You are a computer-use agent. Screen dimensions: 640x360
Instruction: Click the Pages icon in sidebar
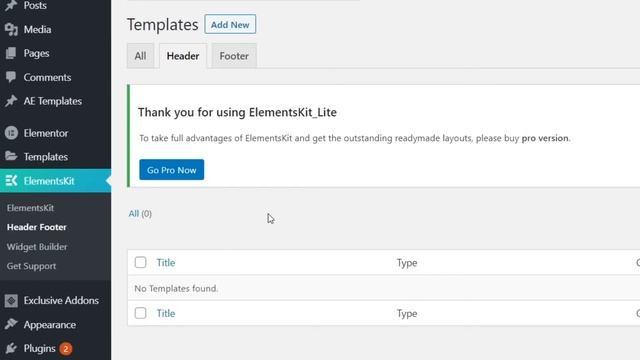[x=11, y=53]
